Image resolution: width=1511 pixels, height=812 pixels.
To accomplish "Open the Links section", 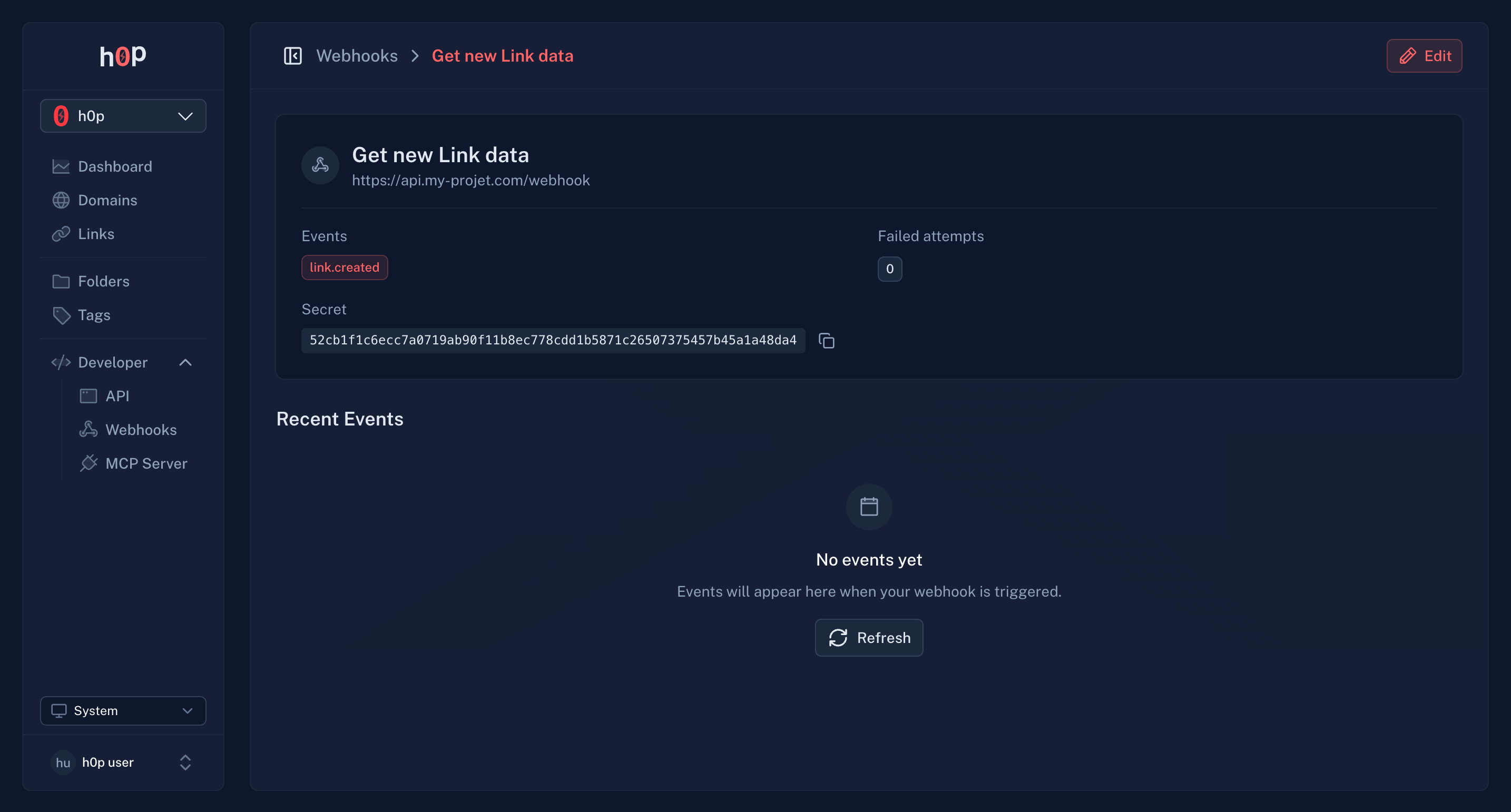I will (x=95, y=234).
